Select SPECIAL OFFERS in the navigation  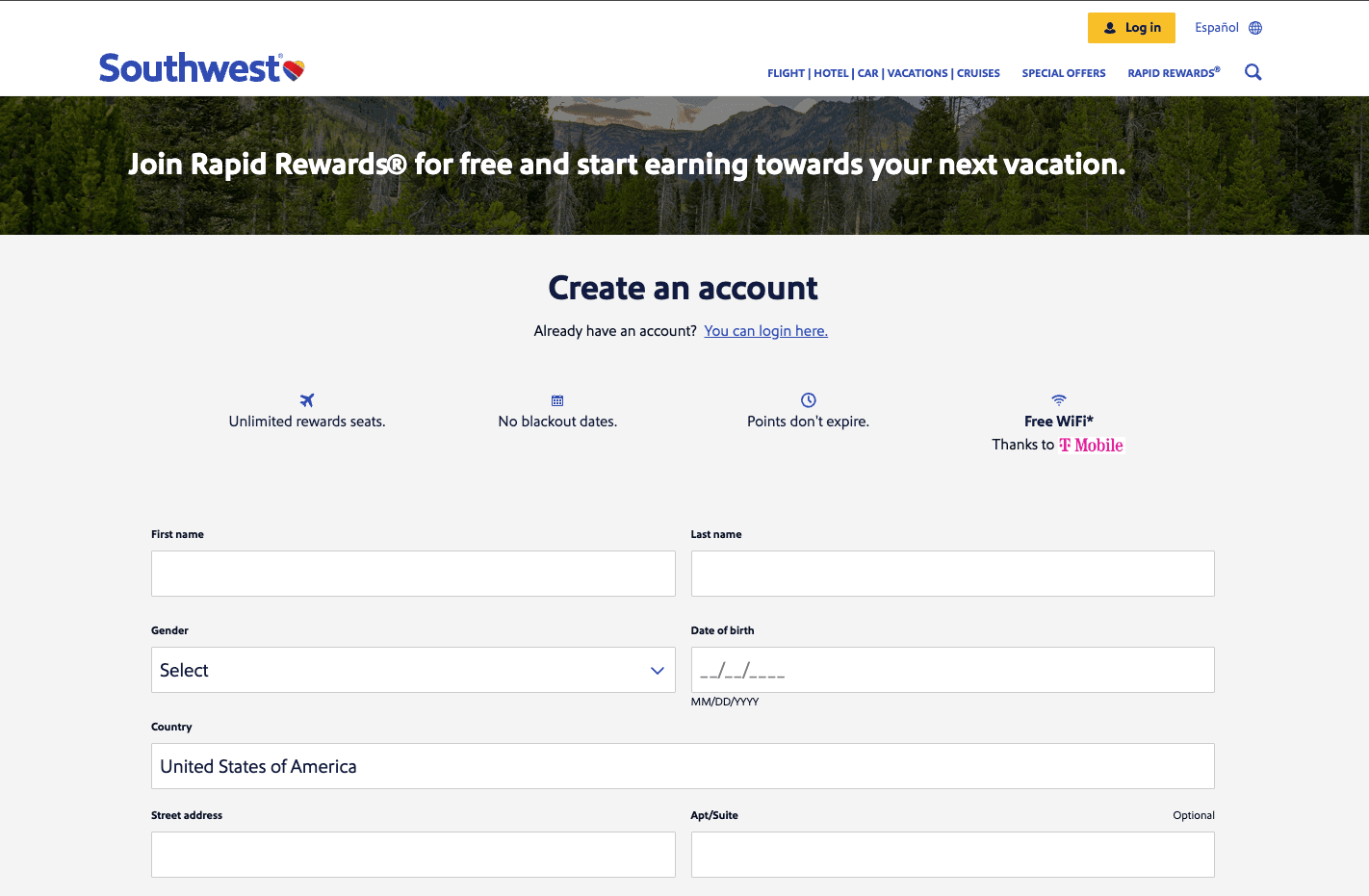tap(1063, 72)
